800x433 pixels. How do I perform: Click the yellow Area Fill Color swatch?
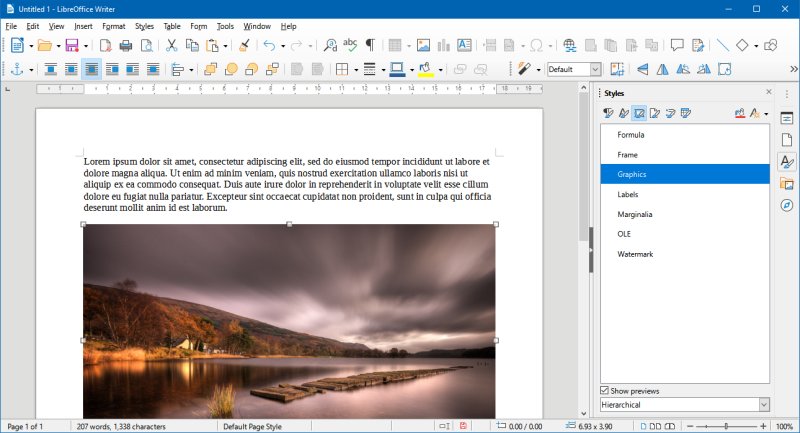426,69
